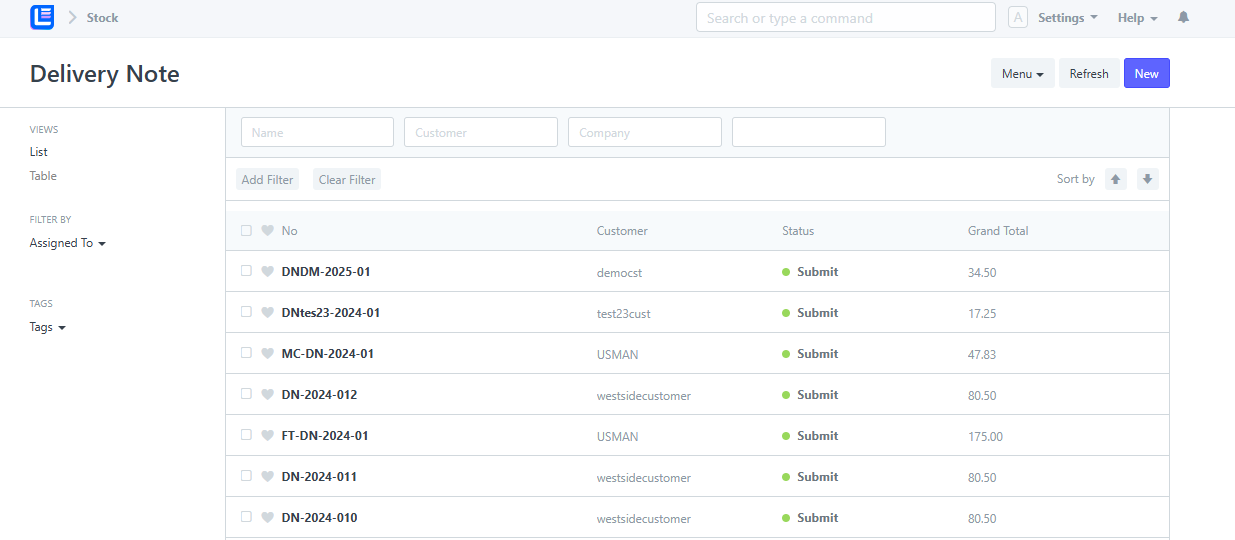Click the user avatar A icon

click(x=1018, y=18)
